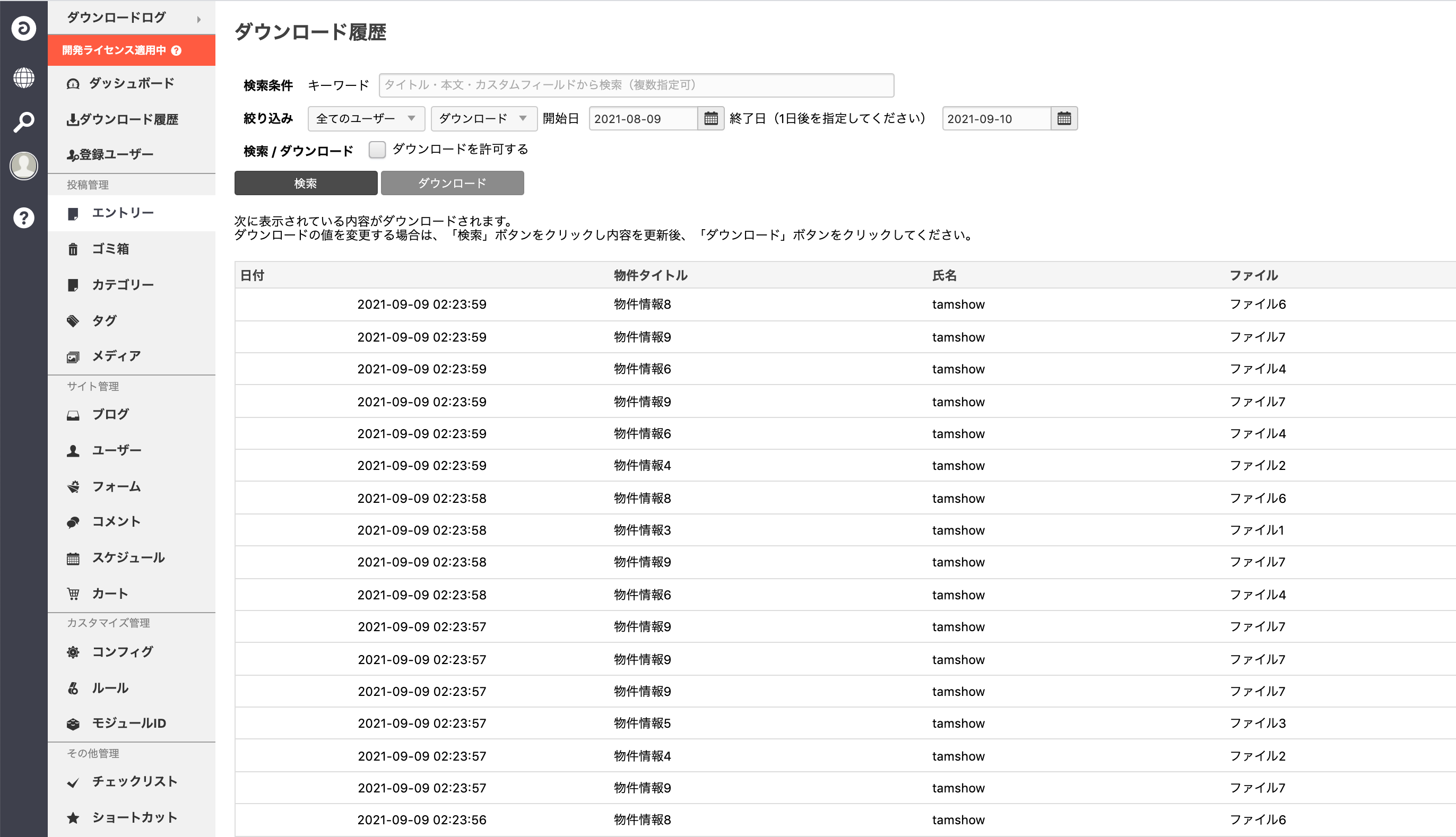1456x837 pixels.
Task: Click the ルール icon
Action: pyautogui.click(x=73, y=688)
